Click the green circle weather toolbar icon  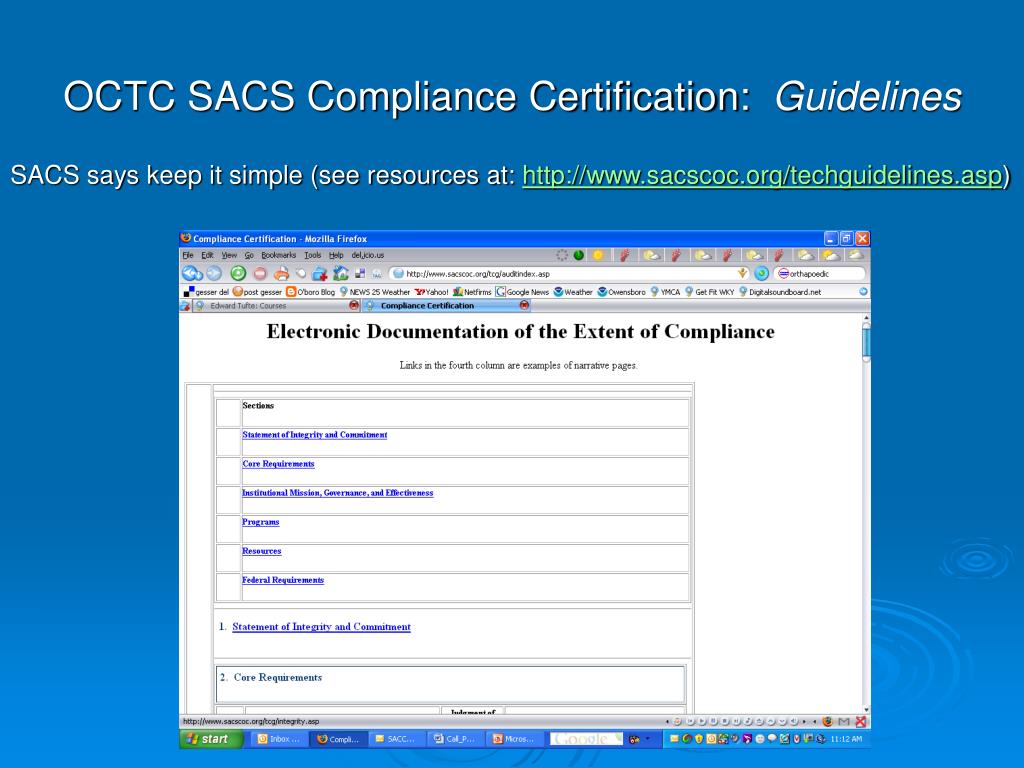click(579, 255)
